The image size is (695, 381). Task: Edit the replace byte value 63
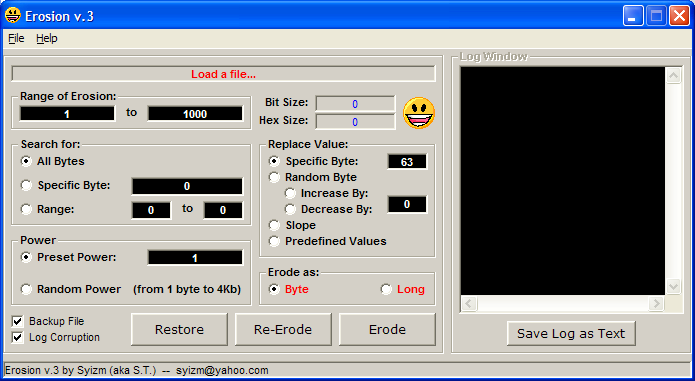tap(407, 162)
